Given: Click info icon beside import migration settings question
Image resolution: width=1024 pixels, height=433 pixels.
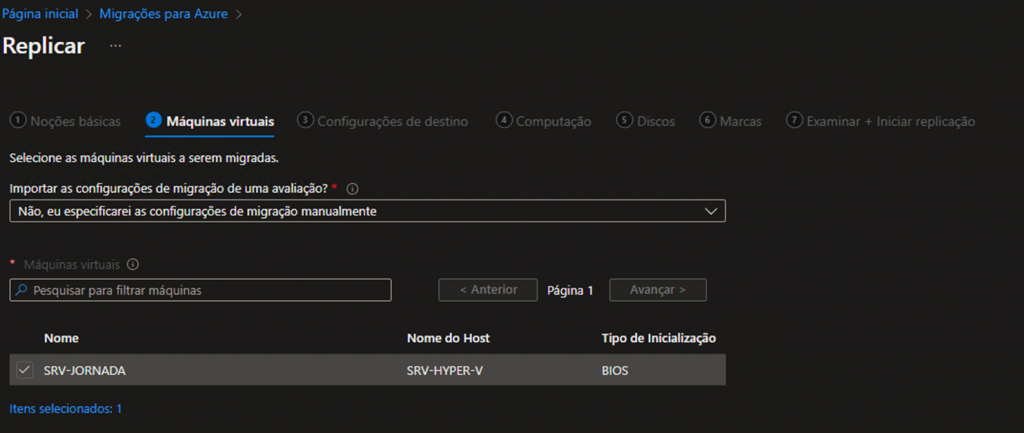Looking at the screenshot, I should point(352,188).
